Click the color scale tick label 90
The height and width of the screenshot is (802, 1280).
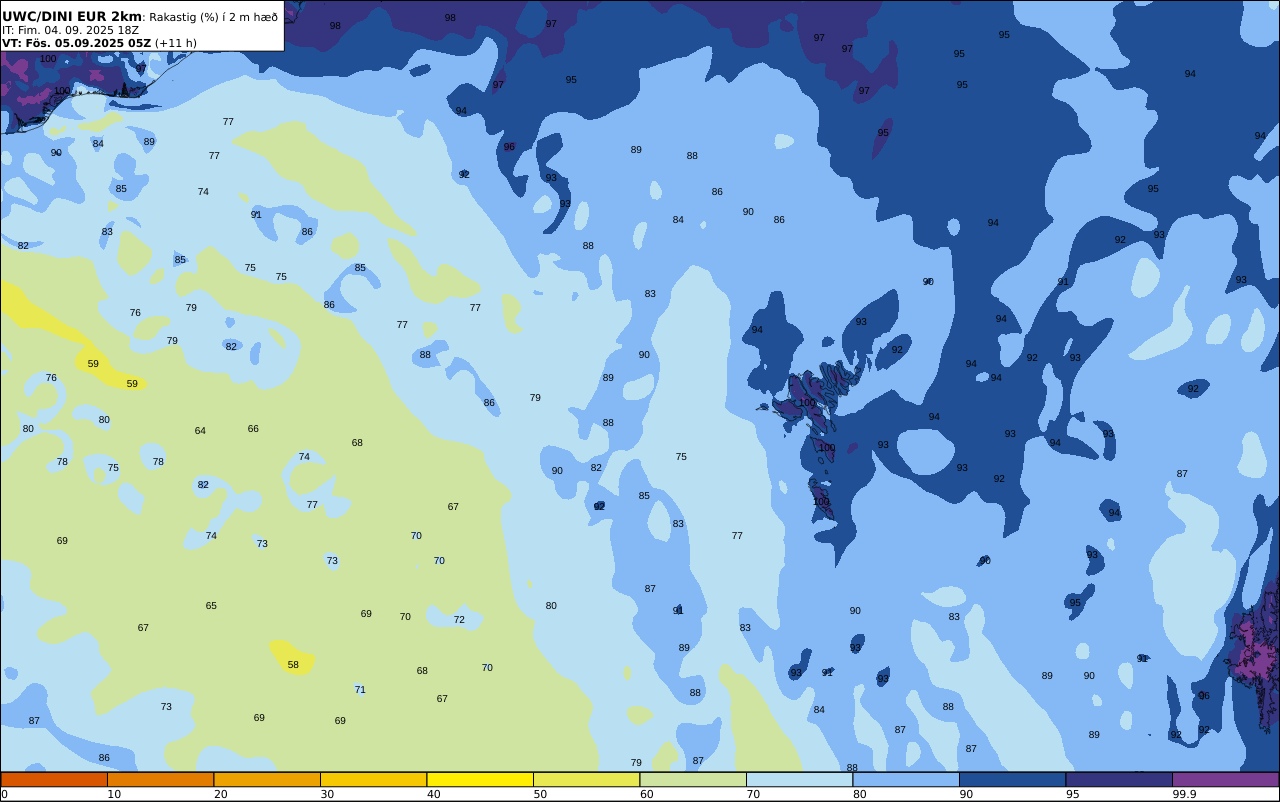966,794
